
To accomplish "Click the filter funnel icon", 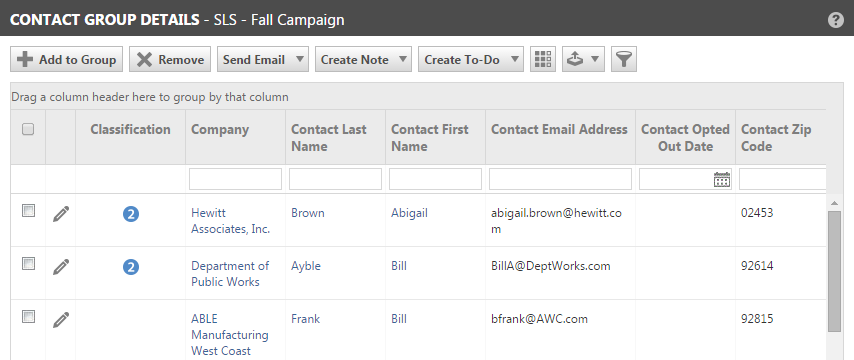I will coord(624,59).
